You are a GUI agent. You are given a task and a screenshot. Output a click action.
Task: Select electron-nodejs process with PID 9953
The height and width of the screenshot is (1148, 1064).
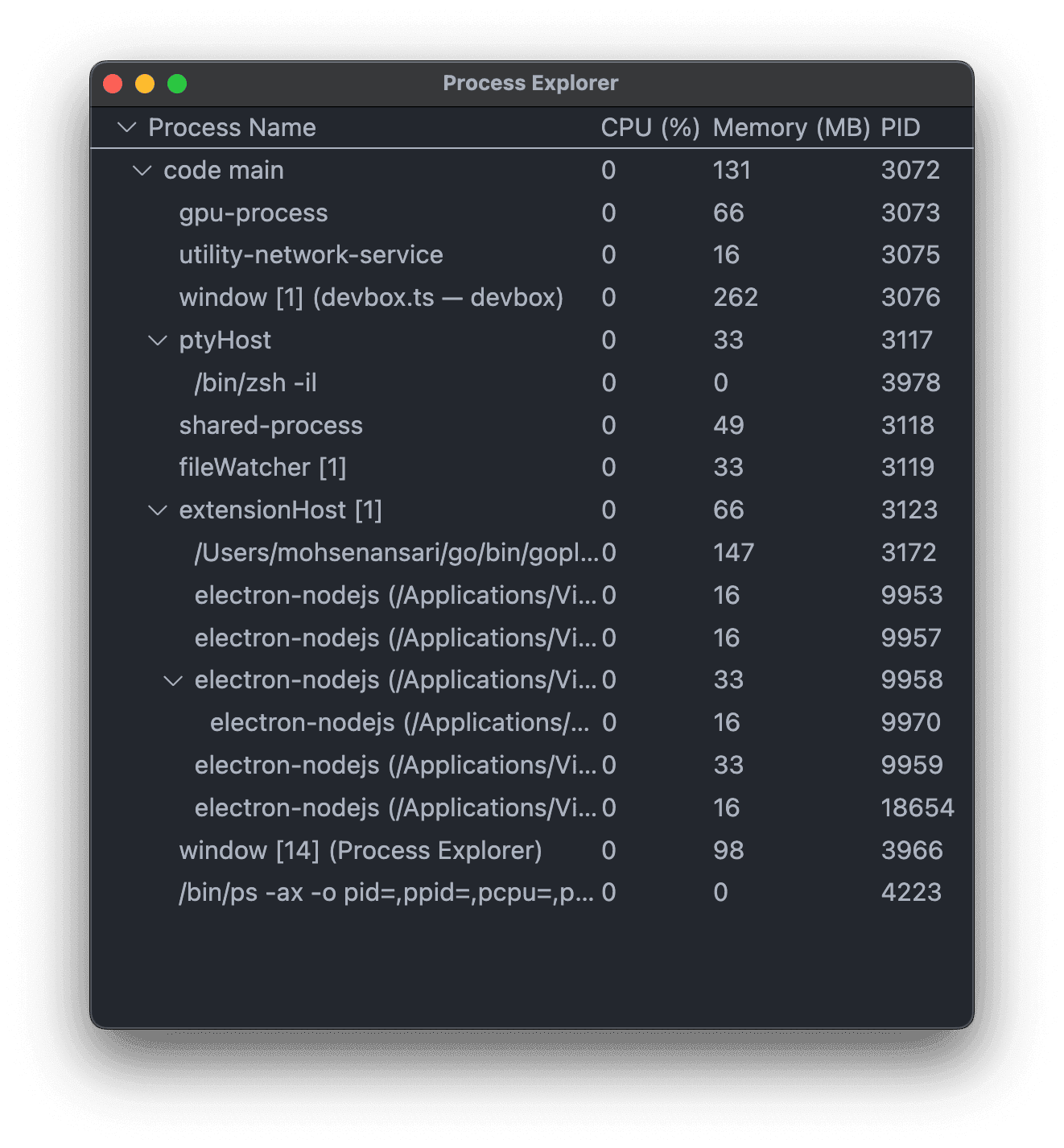[532, 596]
